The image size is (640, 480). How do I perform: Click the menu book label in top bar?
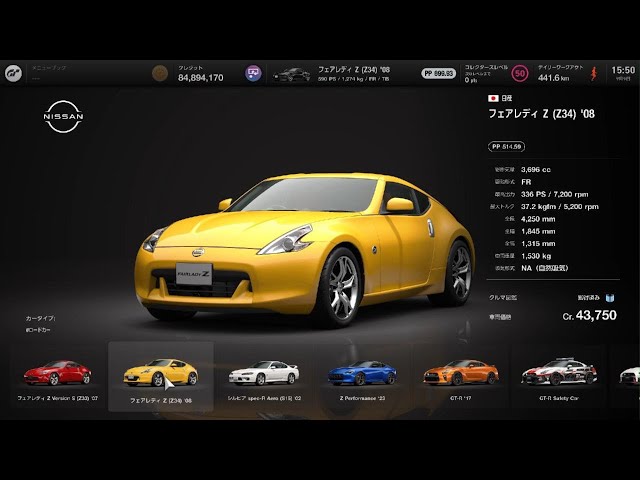pyautogui.click(x=49, y=68)
